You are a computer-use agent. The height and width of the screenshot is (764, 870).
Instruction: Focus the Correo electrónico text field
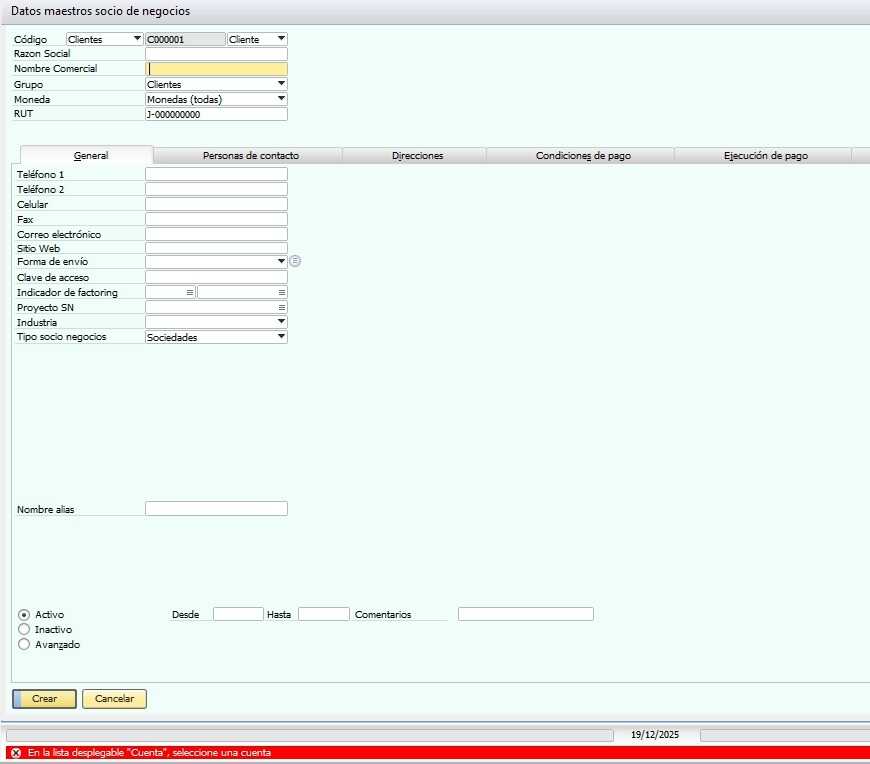pyautogui.click(x=216, y=234)
